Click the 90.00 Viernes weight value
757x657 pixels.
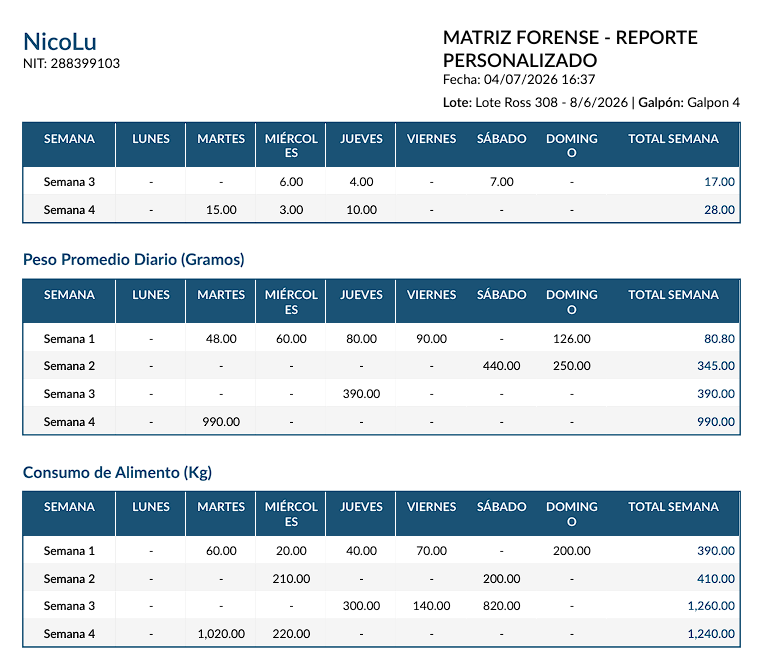pyautogui.click(x=432, y=339)
